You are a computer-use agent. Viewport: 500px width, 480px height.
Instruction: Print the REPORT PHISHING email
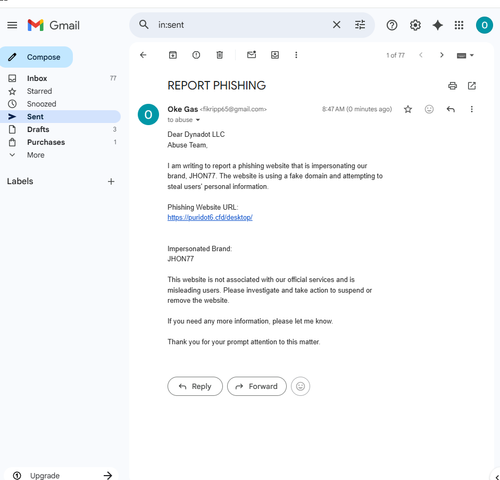(x=452, y=86)
